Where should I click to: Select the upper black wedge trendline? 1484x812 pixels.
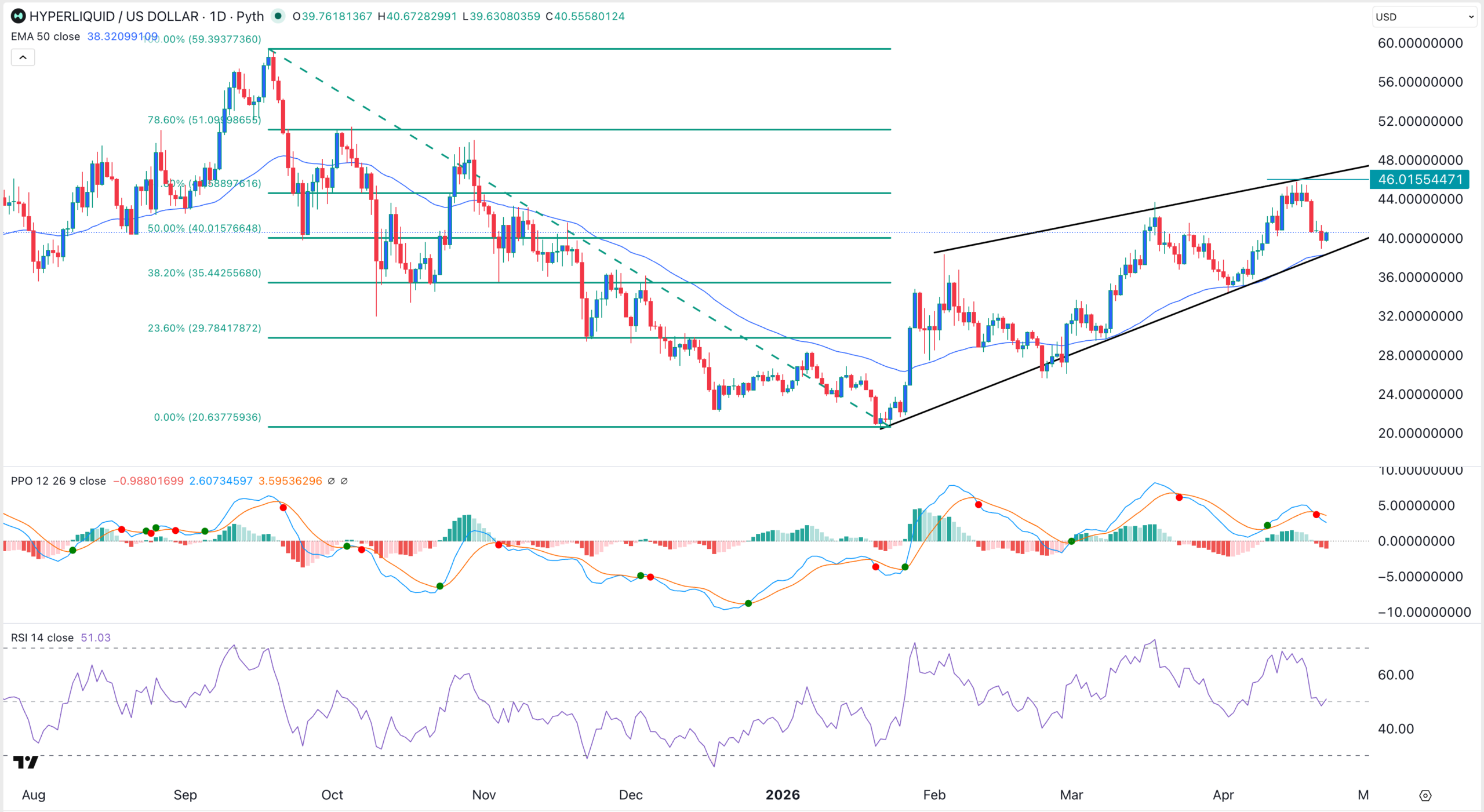tap(1151, 209)
